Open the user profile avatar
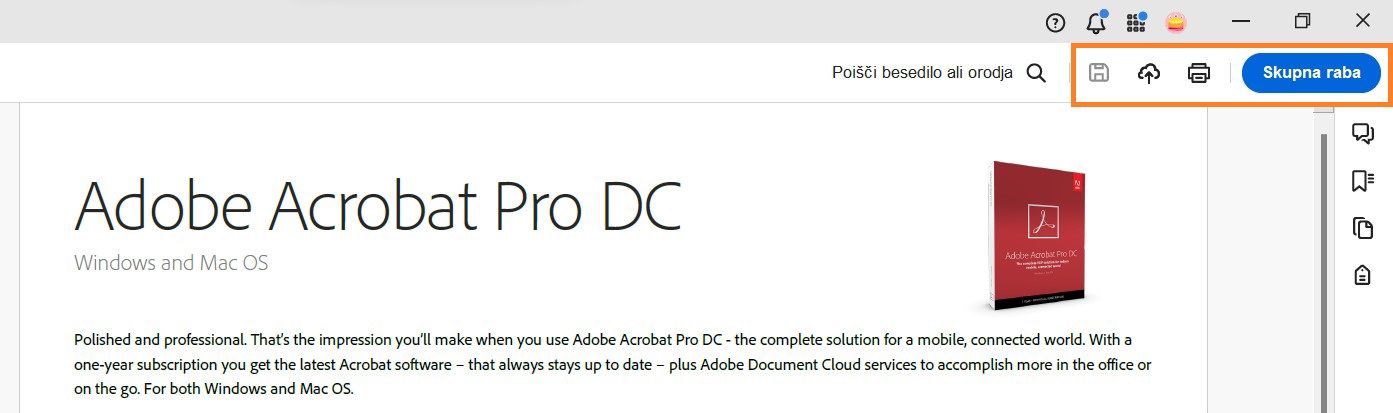This screenshot has width=1393, height=413. [1176, 22]
